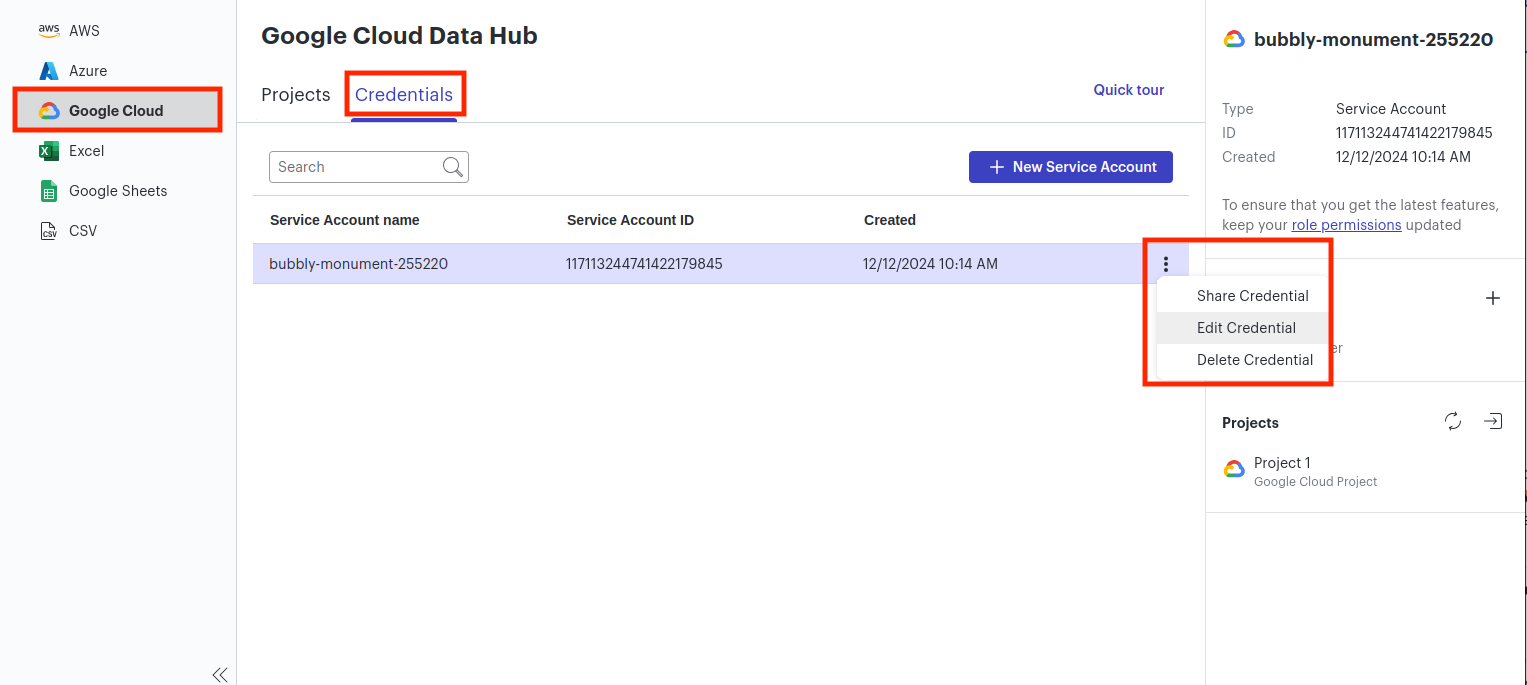Viewport: 1527px width, 685px height.
Task: Click the import arrow icon beside Projects
Action: click(1493, 422)
